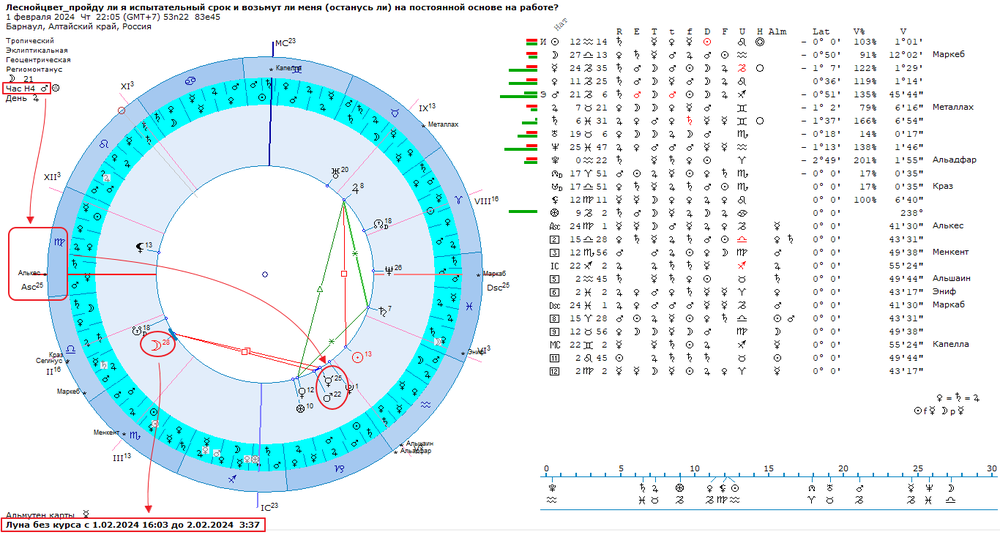Click the Part of Fortune symbol in the wheel

[x=300, y=407]
